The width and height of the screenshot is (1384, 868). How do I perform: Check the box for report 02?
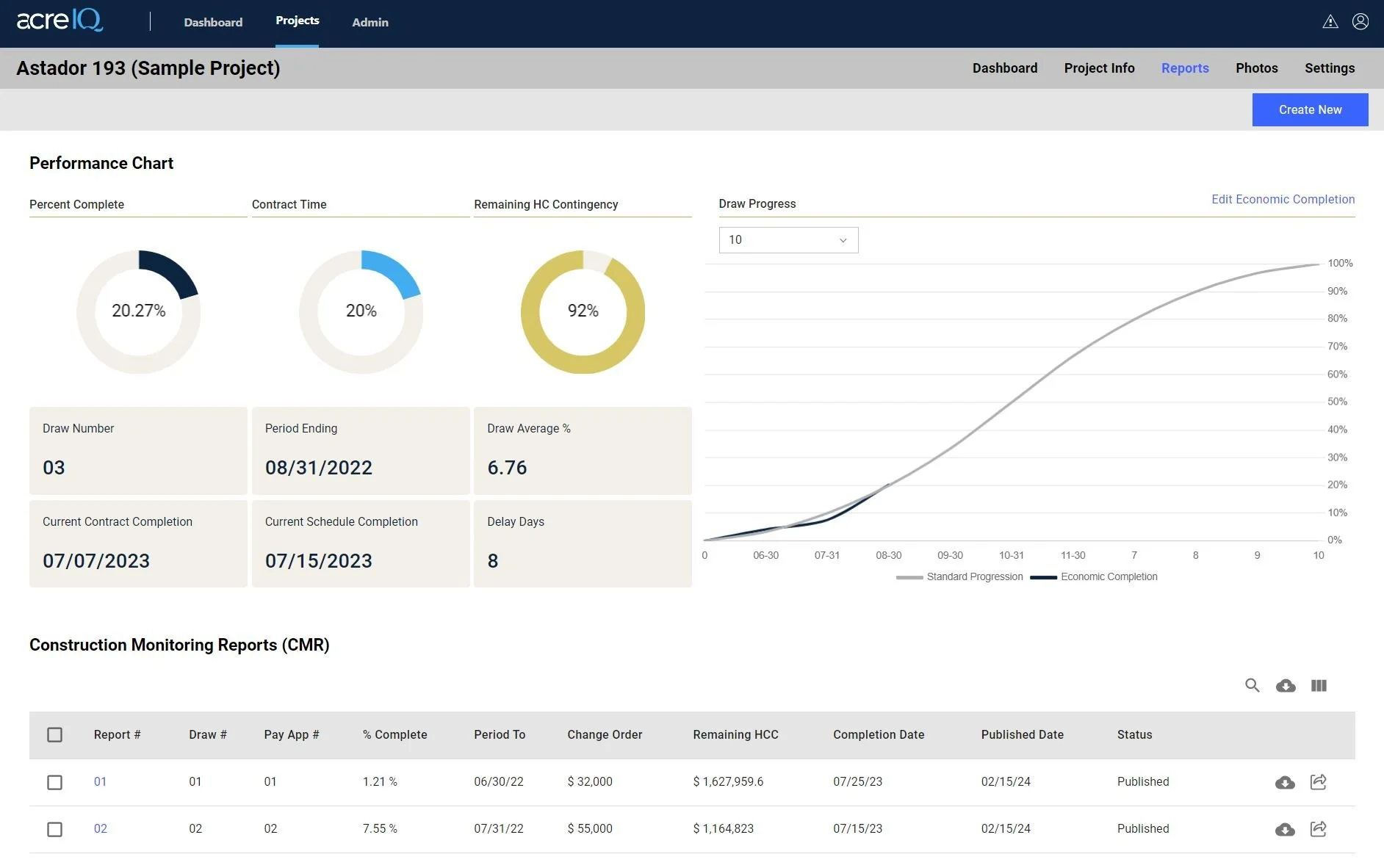(54, 830)
